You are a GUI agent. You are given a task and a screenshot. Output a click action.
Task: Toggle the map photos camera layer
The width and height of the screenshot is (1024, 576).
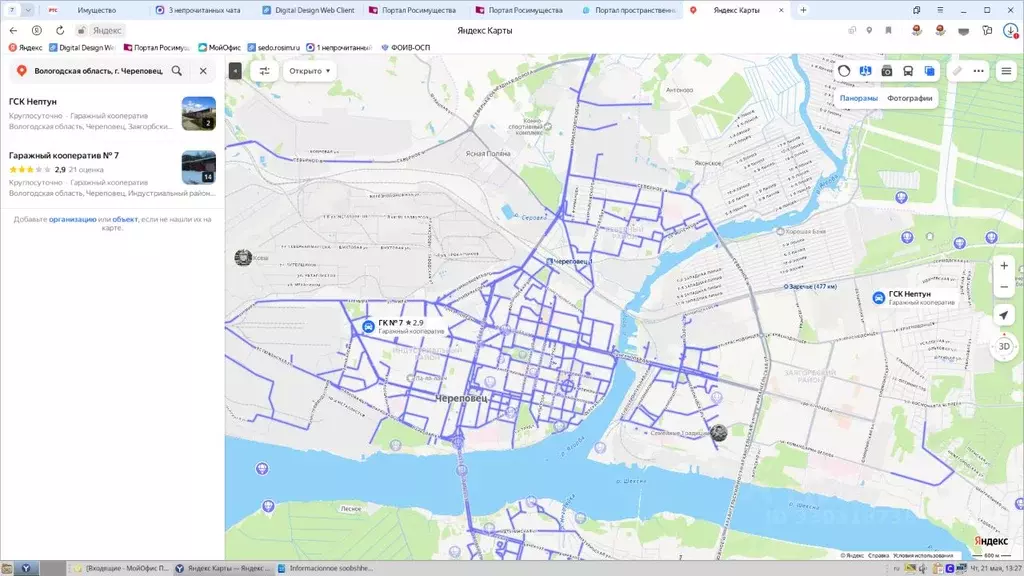887,71
